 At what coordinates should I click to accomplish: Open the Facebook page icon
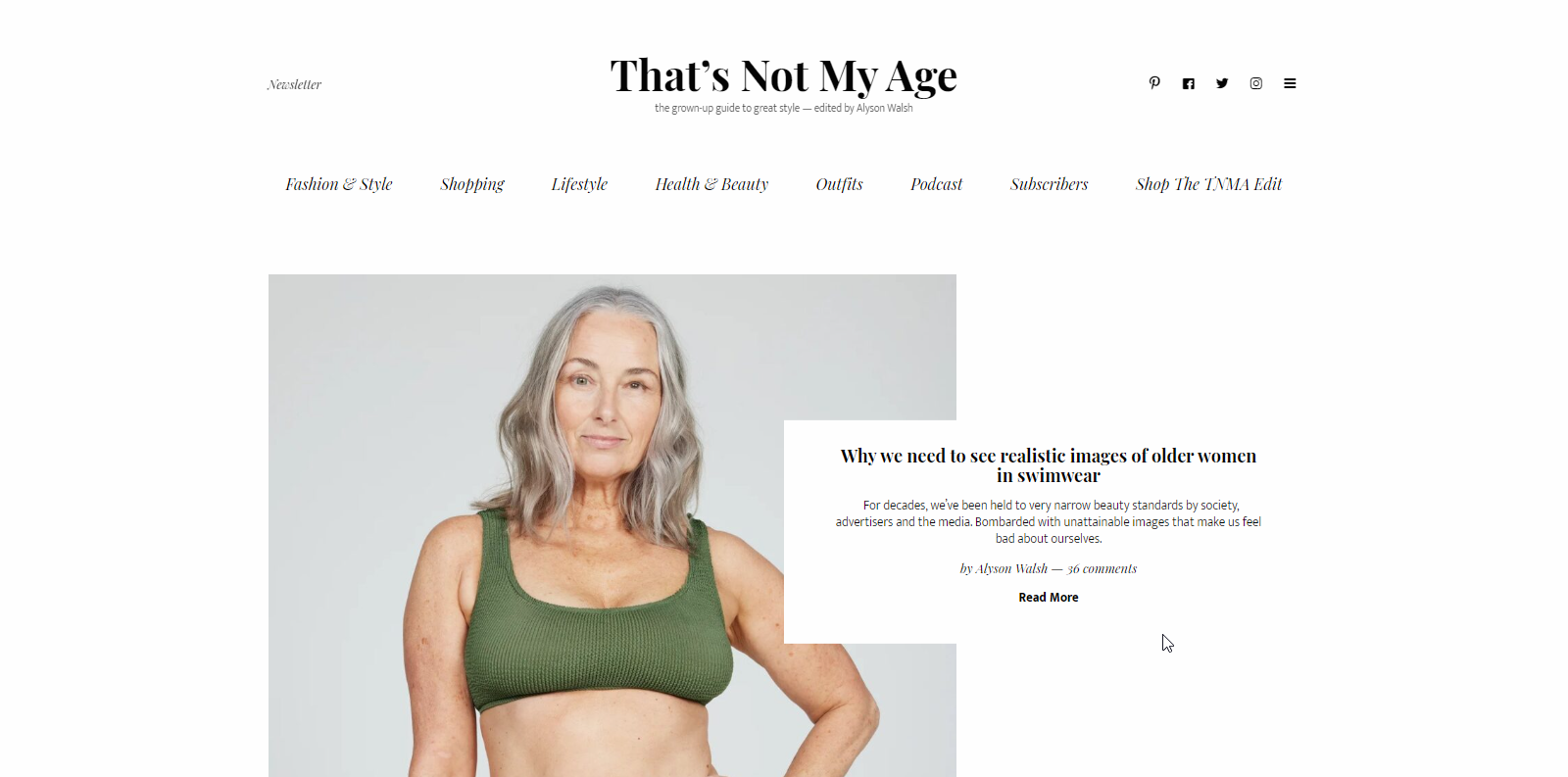(x=1188, y=83)
